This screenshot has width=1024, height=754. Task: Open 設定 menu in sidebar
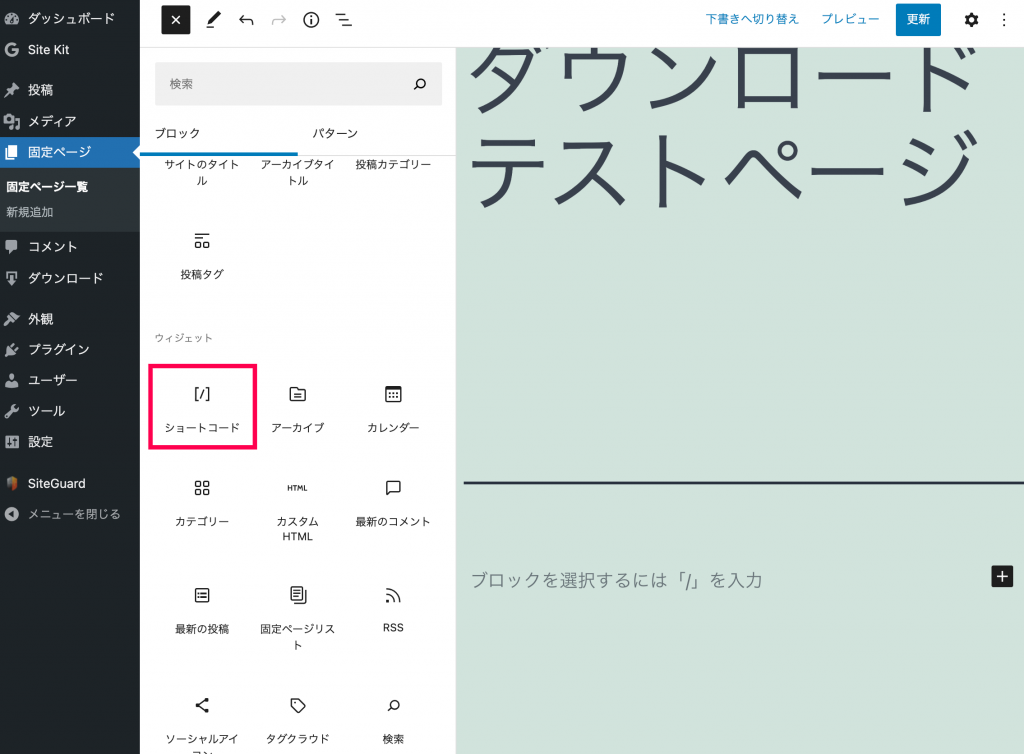[70, 441]
